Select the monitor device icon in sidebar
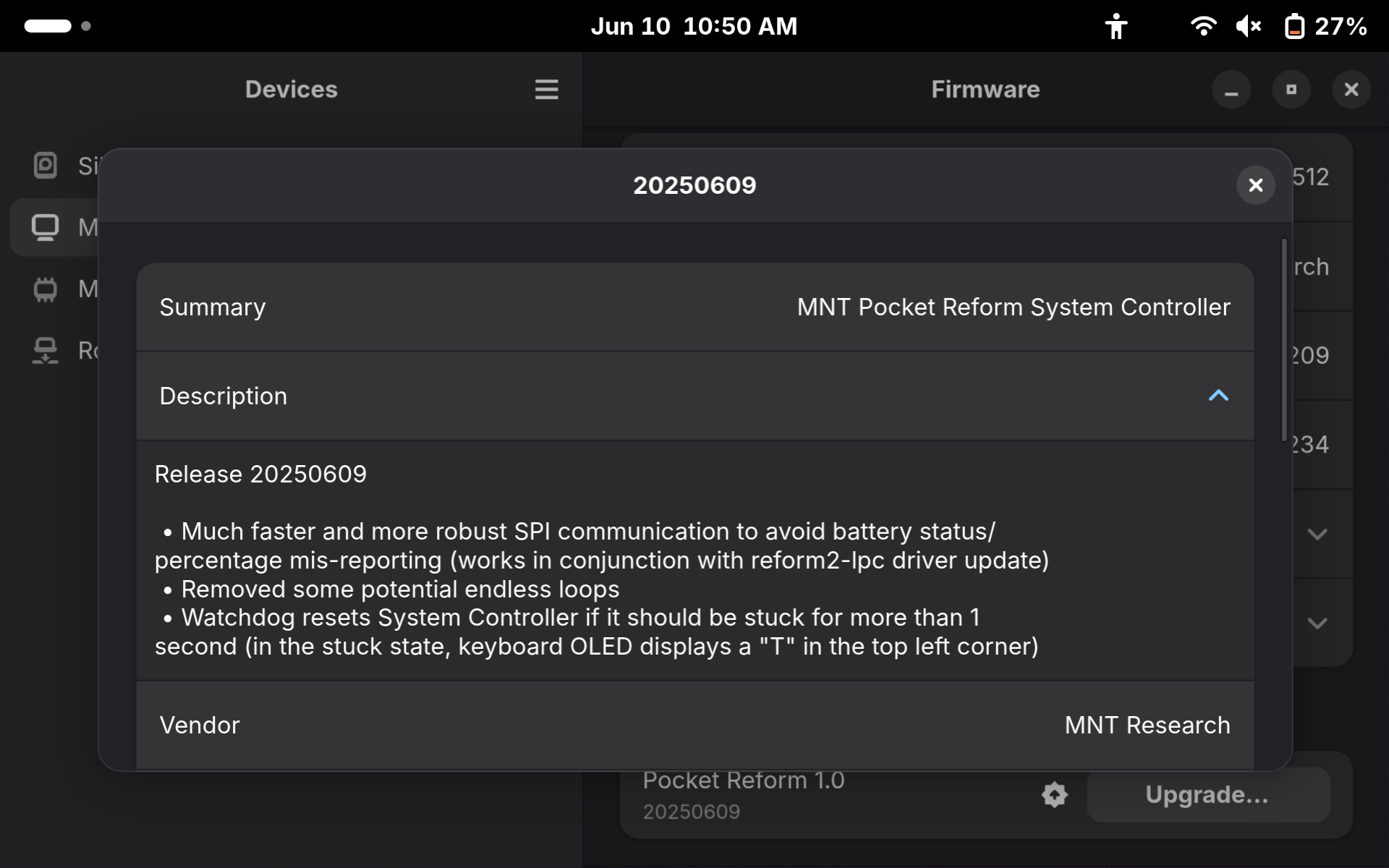This screenshot has height=868, width=1389. tap(45, 227)
